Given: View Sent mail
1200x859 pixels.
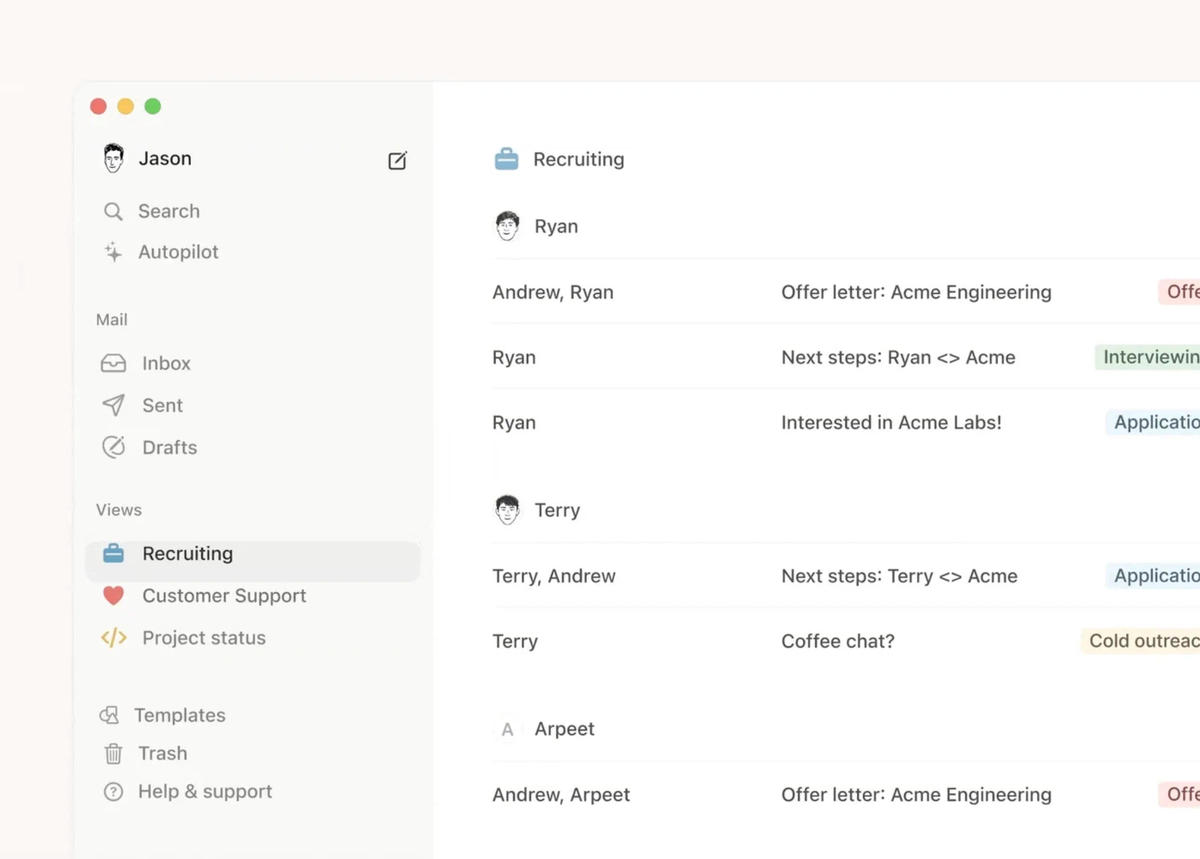Looking at the screenshot, I should coord(161,405).
